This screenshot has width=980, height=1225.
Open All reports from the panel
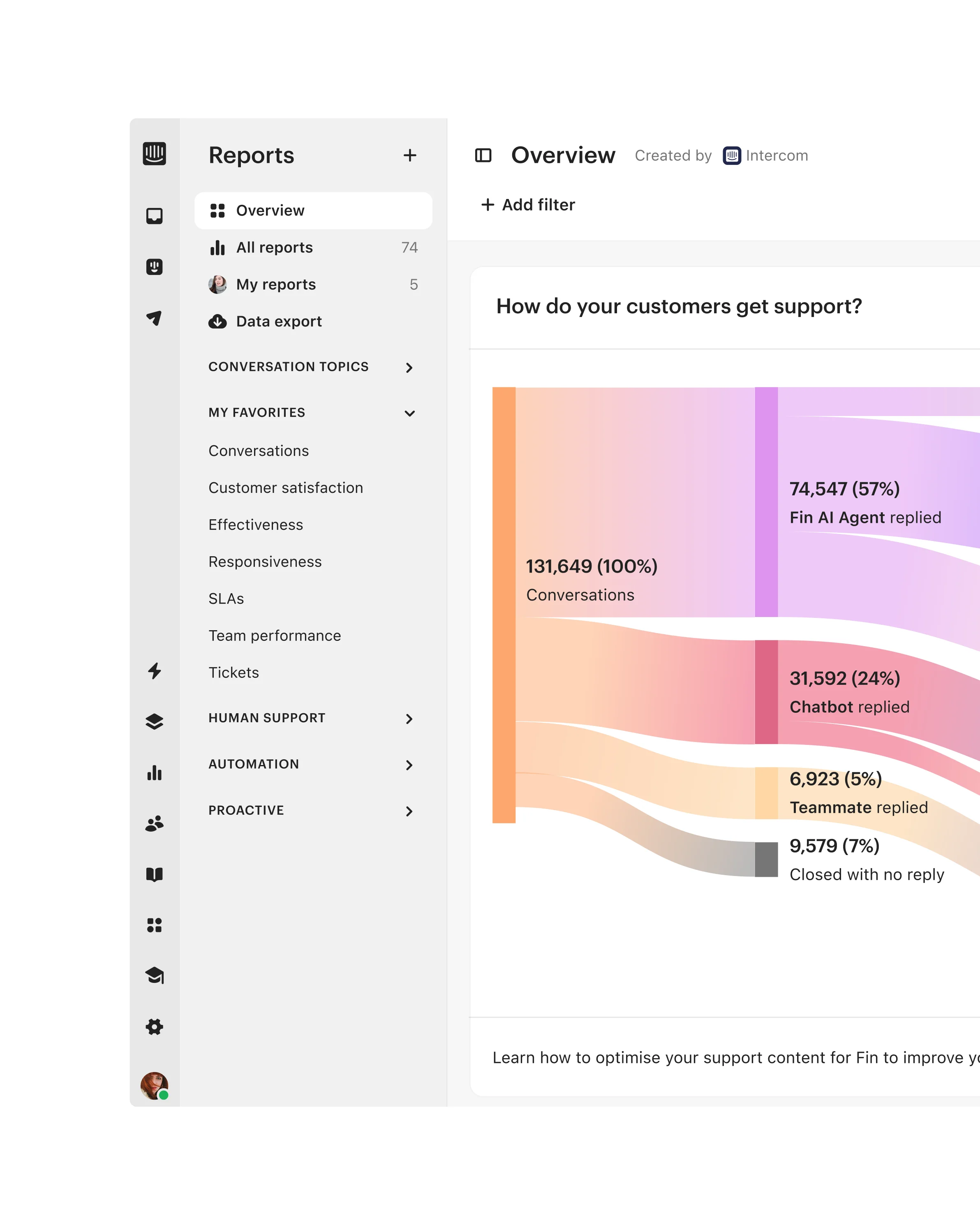tap(274, 247)
